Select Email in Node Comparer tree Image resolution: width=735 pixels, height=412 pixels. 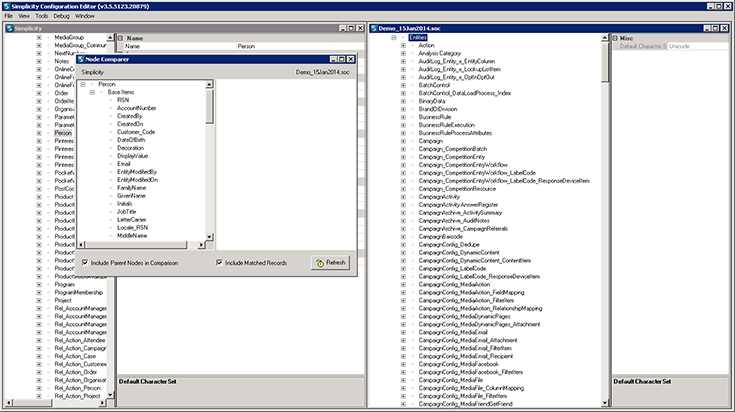[124, 164]
